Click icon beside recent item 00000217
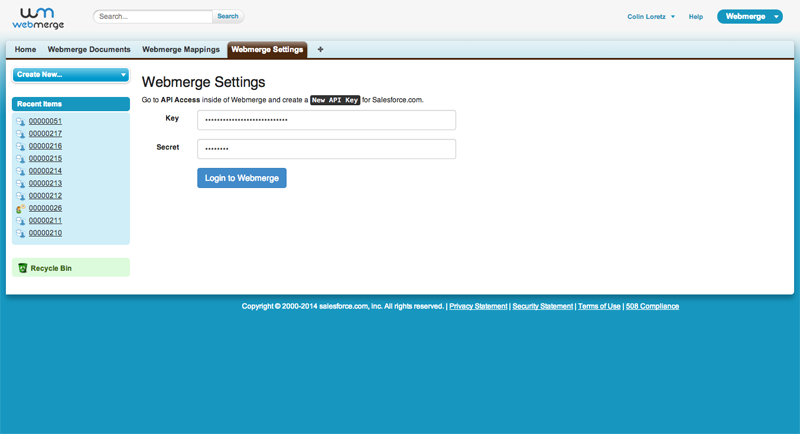The width and height of the screenshot is (800, 434). click(x=20, y=134)
